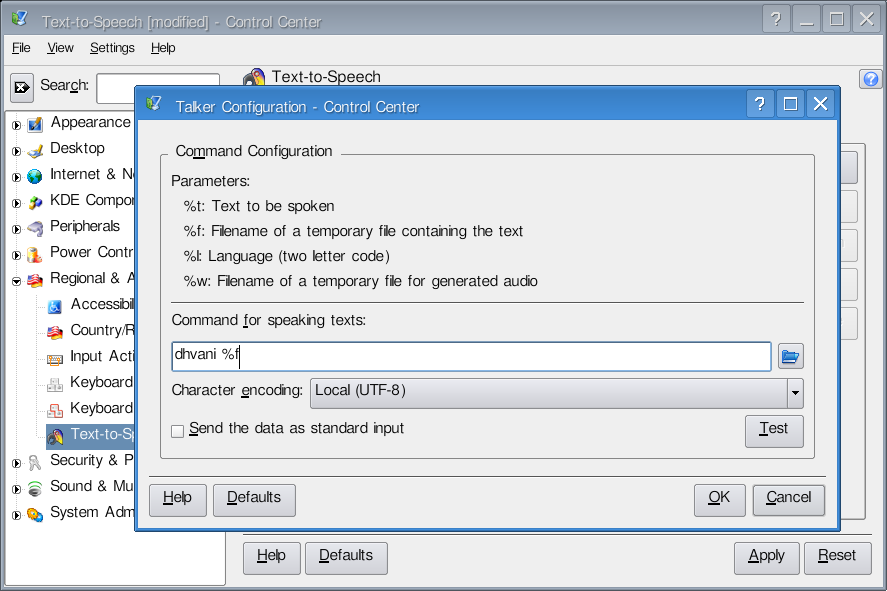Clear the search field with the arrow icon
Screen dimensions: 887x591
(22, 88)
